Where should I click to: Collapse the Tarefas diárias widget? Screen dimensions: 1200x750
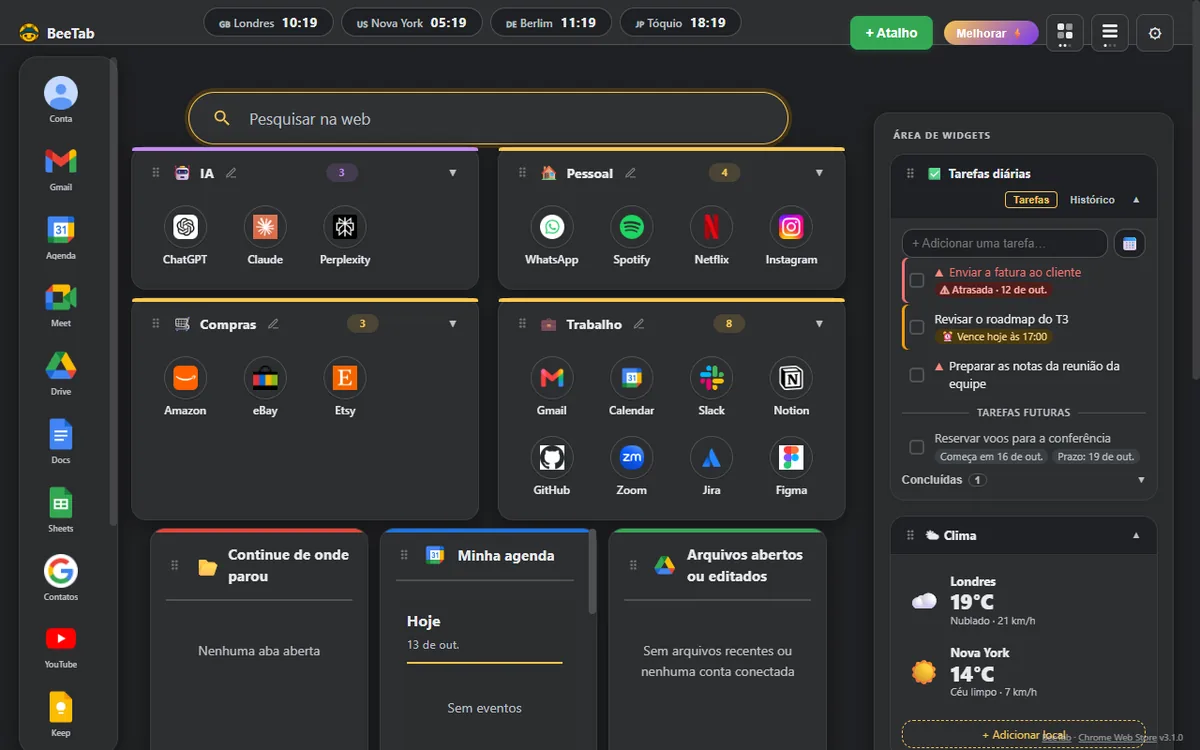(1136, 200)
